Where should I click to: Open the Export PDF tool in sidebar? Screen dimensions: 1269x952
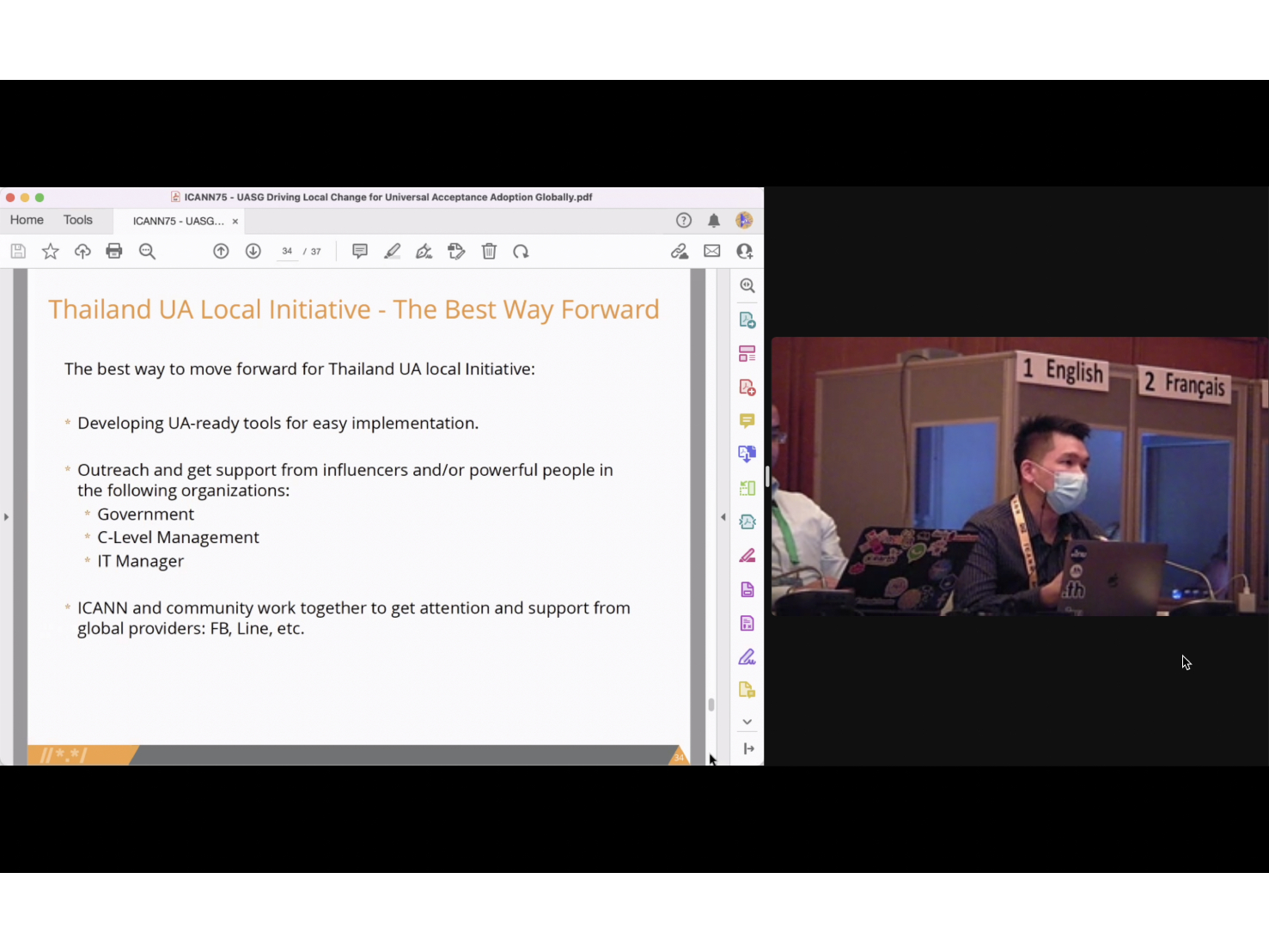[747, 320]
